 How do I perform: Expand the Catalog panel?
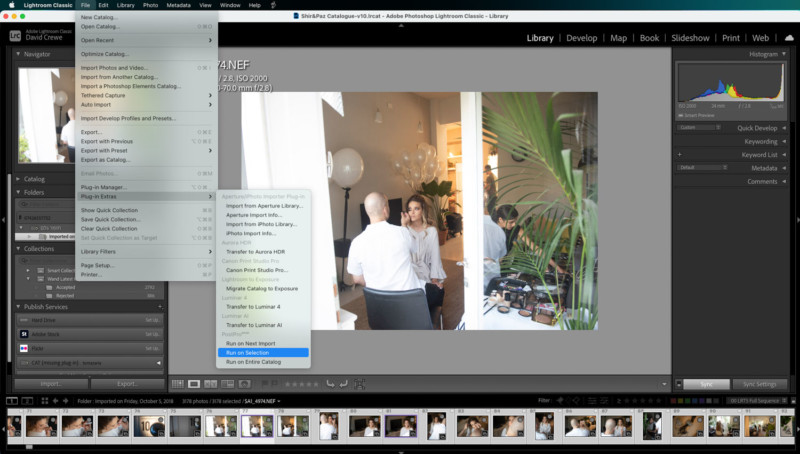18,179
